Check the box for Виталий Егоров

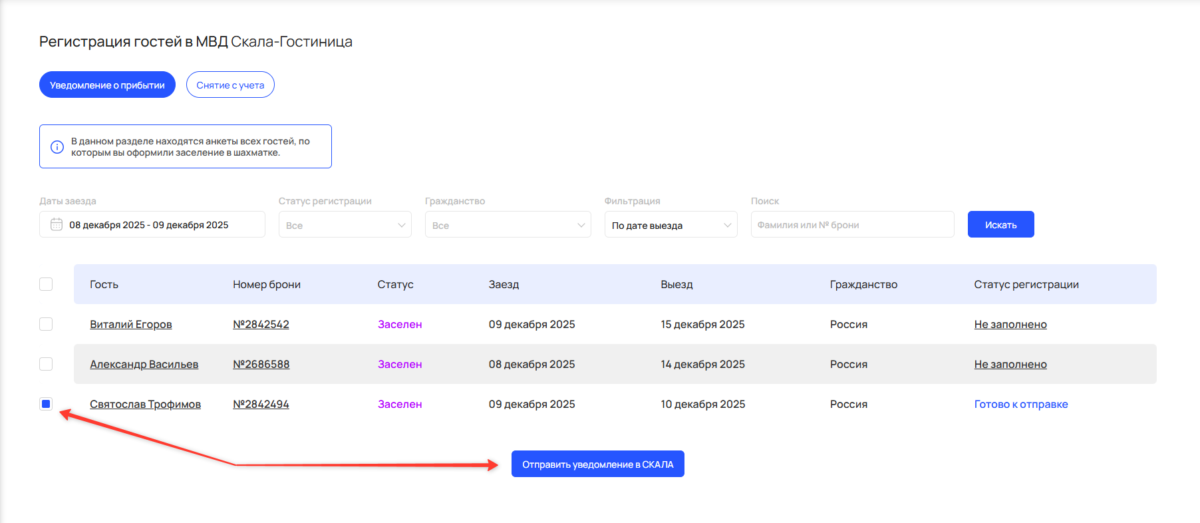[46, 324]
